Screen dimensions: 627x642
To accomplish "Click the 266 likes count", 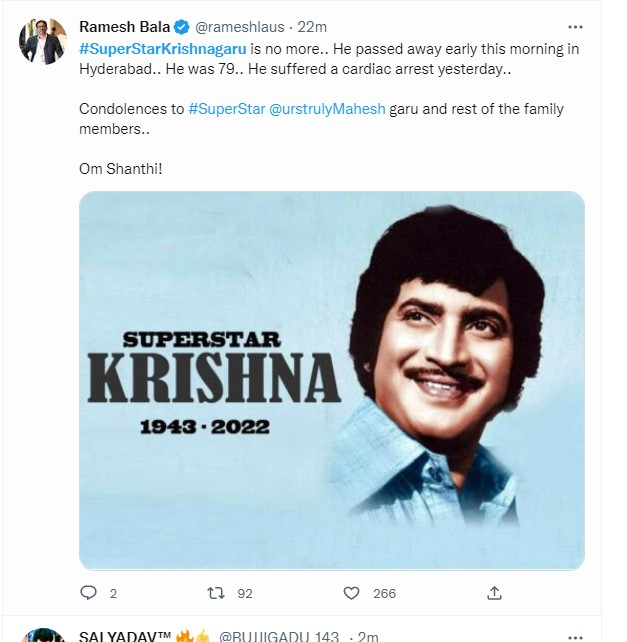I will pos(384,594).
